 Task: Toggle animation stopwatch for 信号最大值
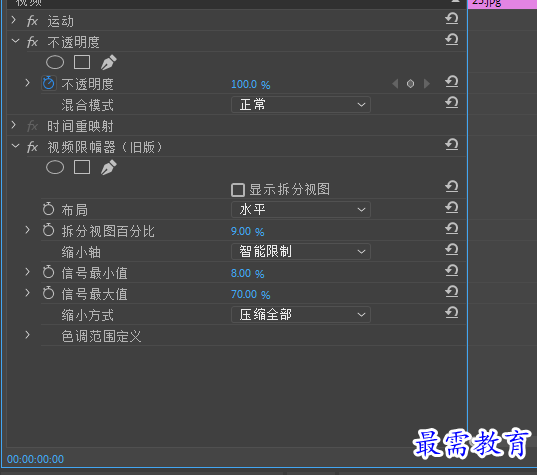(48, 293)
